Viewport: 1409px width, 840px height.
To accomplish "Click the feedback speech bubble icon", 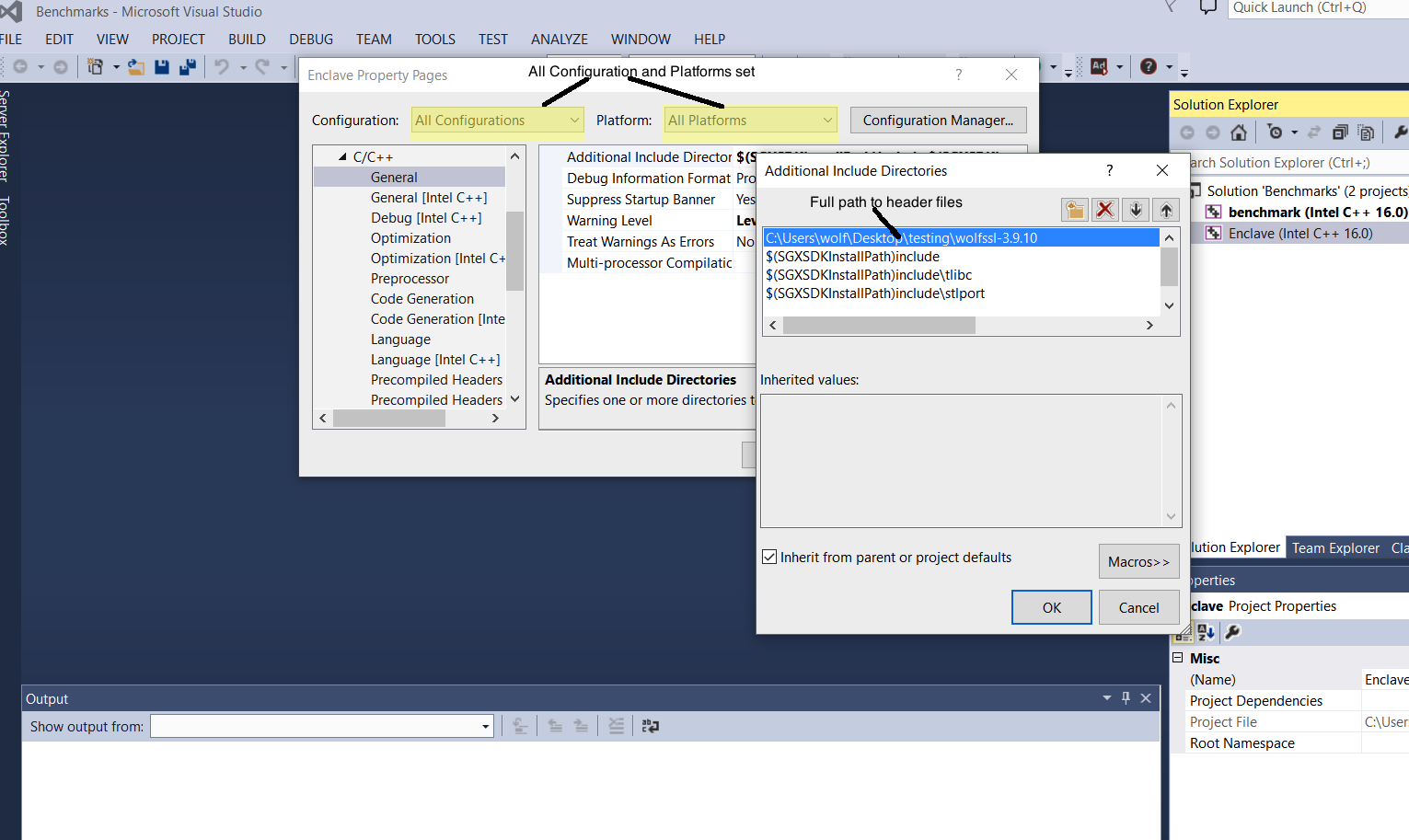I will (1208, 7).
